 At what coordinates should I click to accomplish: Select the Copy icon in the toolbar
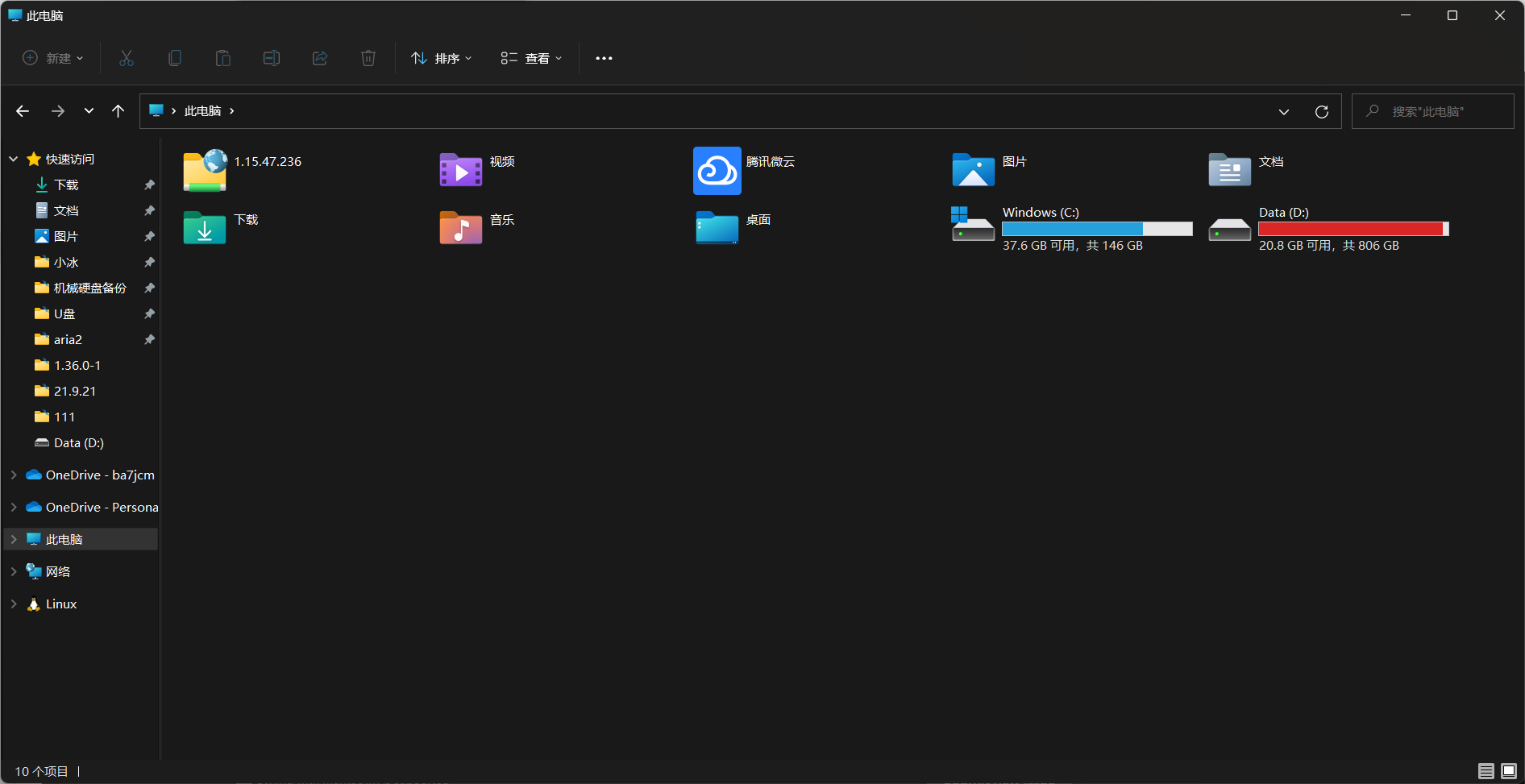pyautogui.click(x=175, y=57)
